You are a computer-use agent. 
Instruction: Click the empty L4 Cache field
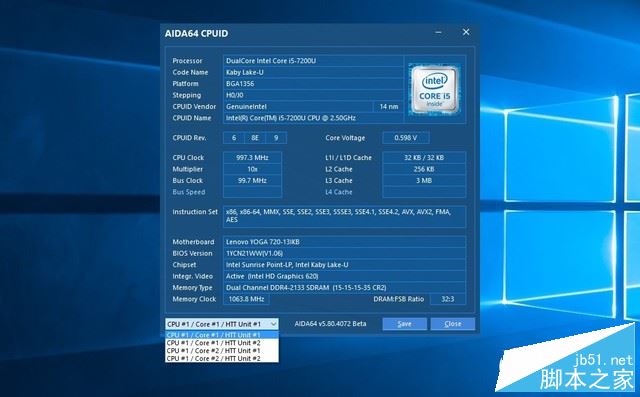(424, 192)
